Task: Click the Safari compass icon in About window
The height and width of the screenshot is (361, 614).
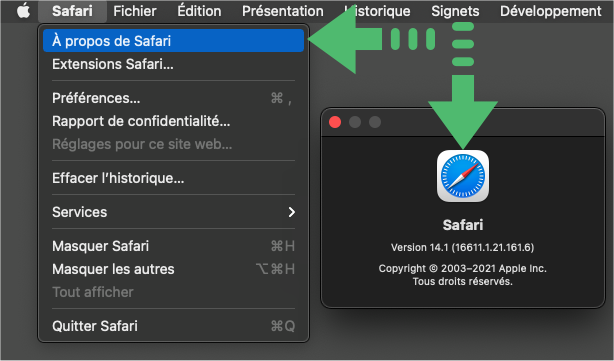Action: (x=463, y=176)
